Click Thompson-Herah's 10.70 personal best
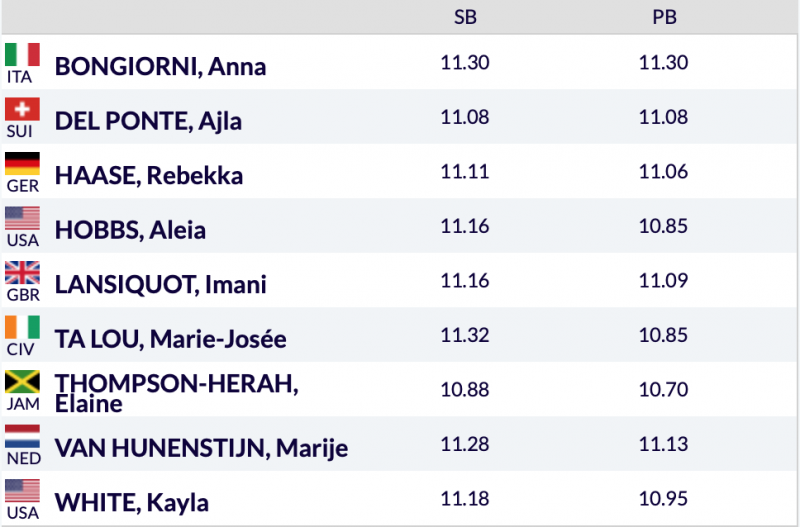Viewport: 800px width, 527px height. click(663, 388)
